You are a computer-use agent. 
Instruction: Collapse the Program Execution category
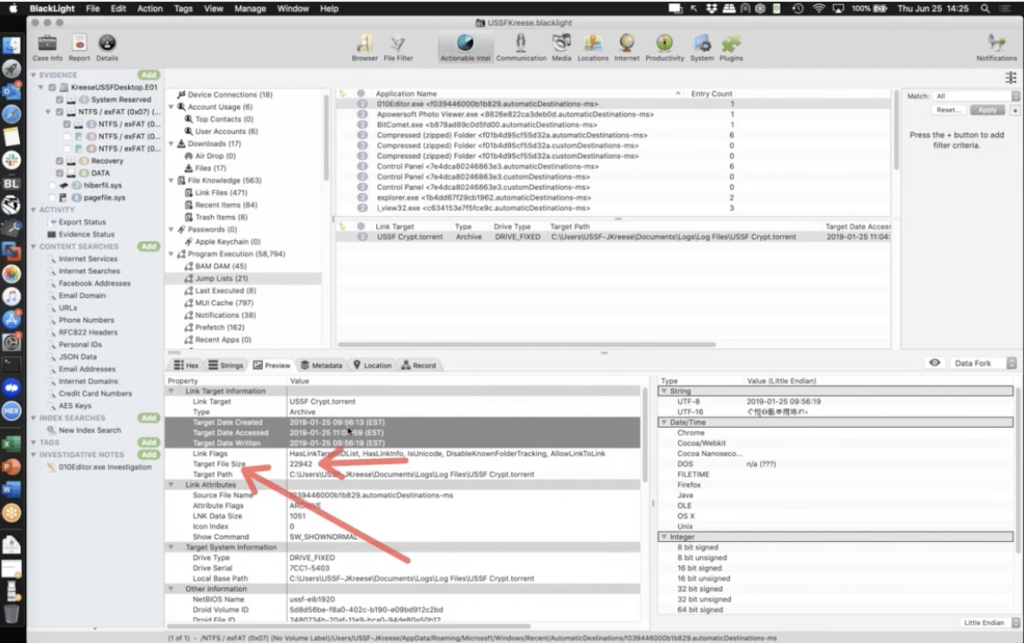coord(172,254)
